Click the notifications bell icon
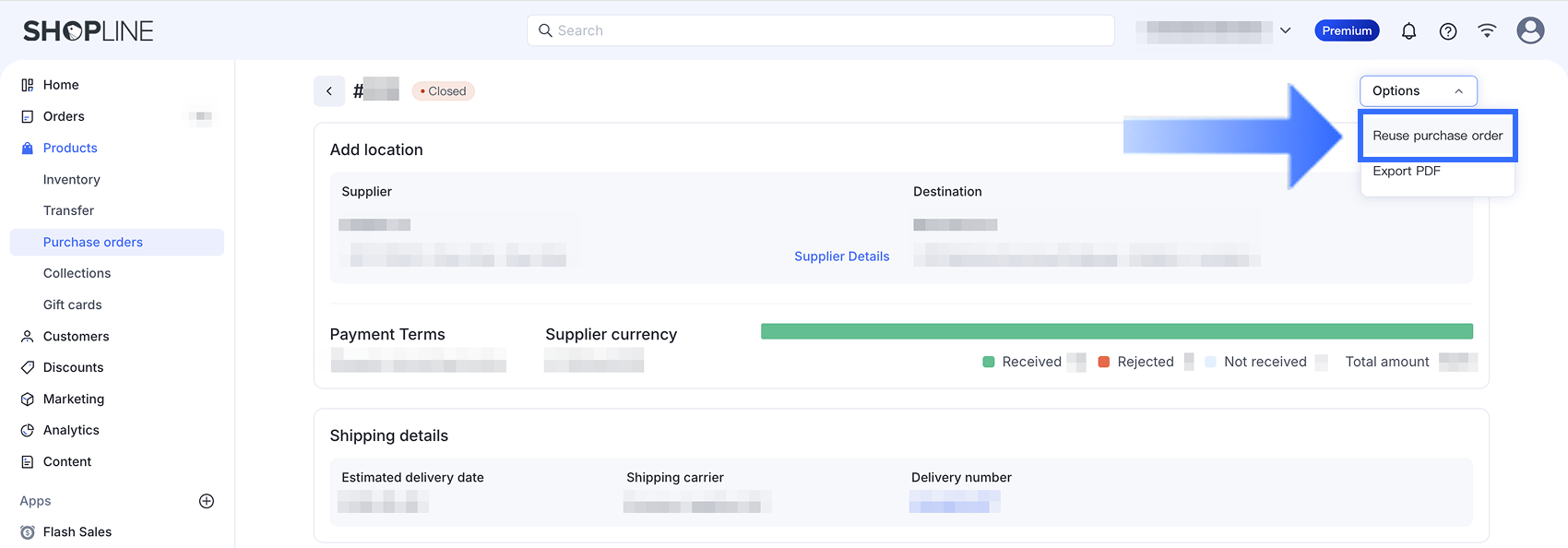1568x548 pixels. [x=1408, y=30]
